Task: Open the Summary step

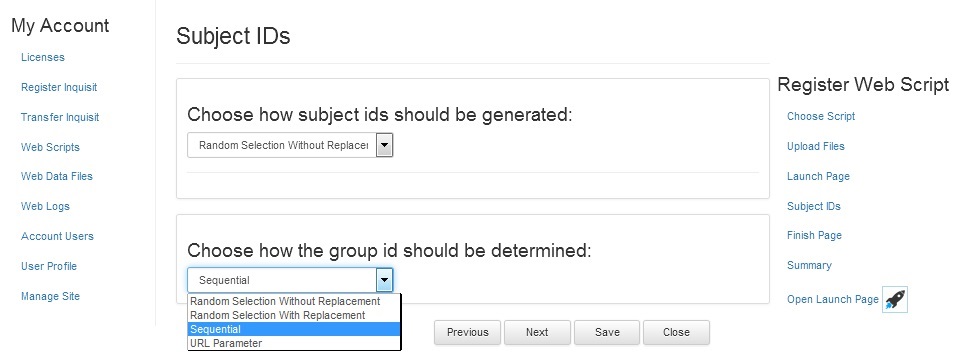Action: [809, 266]
